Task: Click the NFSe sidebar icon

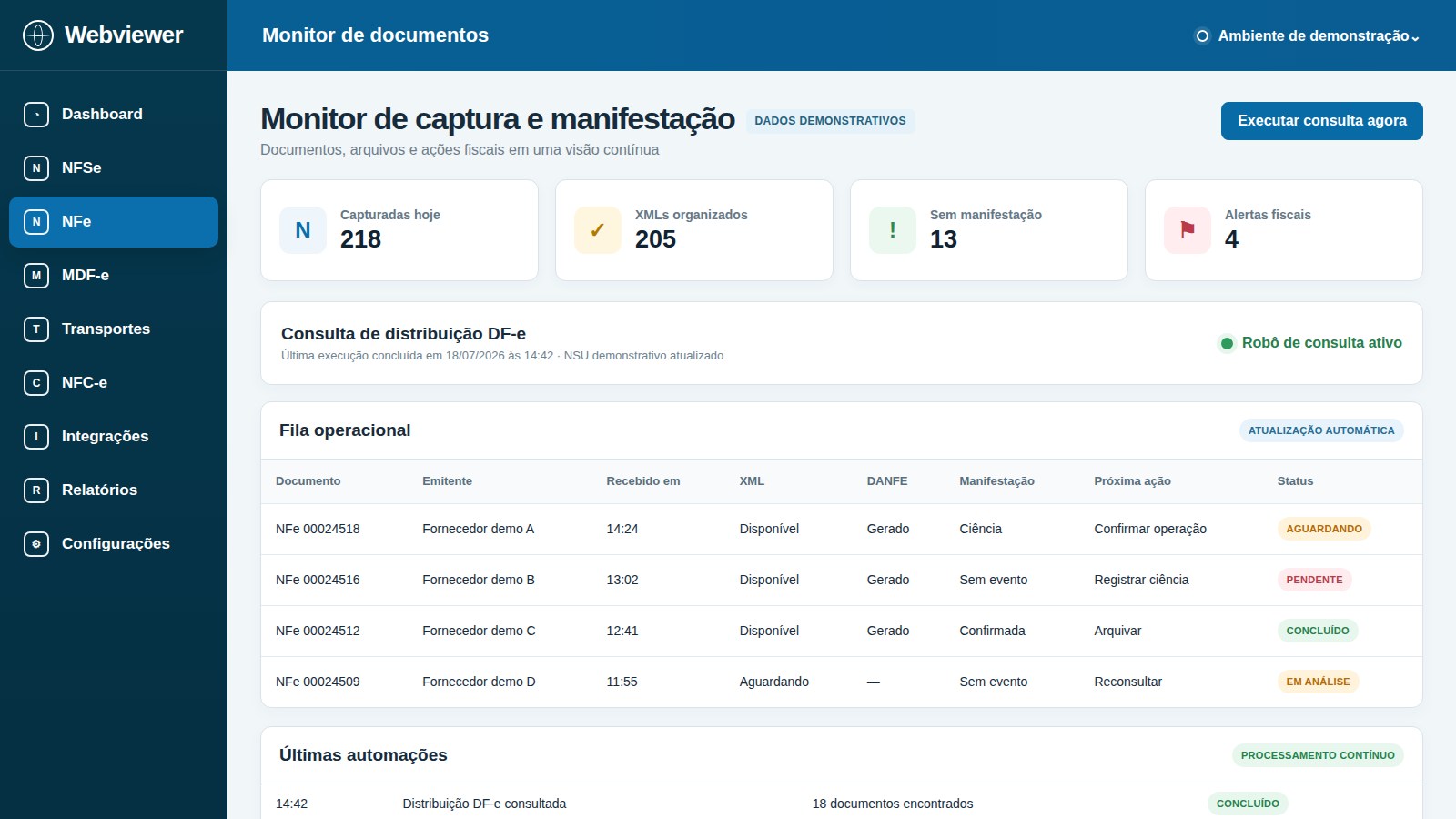Action: (36, 168)
